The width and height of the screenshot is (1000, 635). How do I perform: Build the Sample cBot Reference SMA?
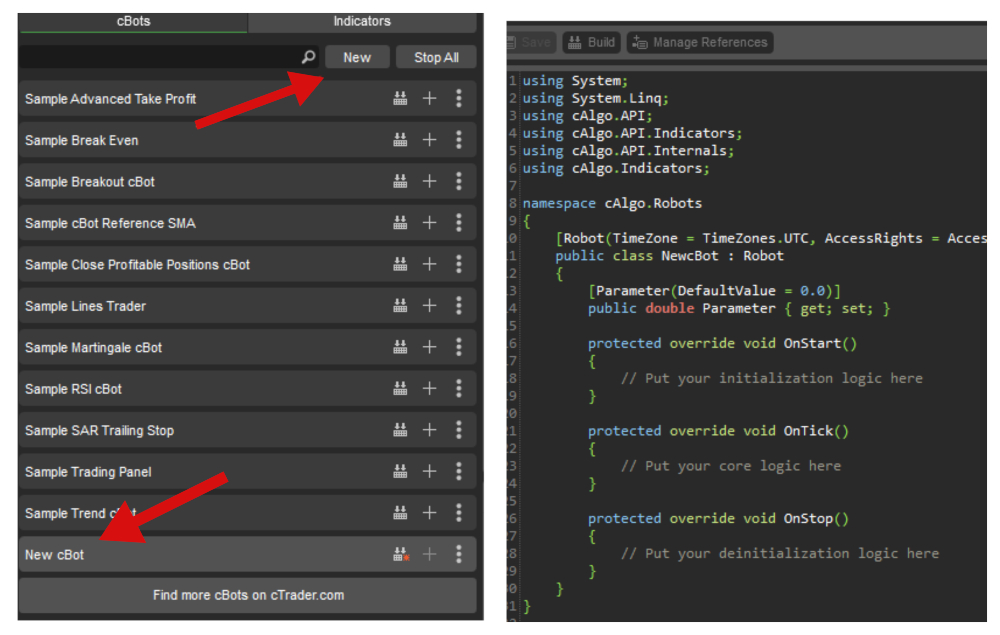coord(400,223)
